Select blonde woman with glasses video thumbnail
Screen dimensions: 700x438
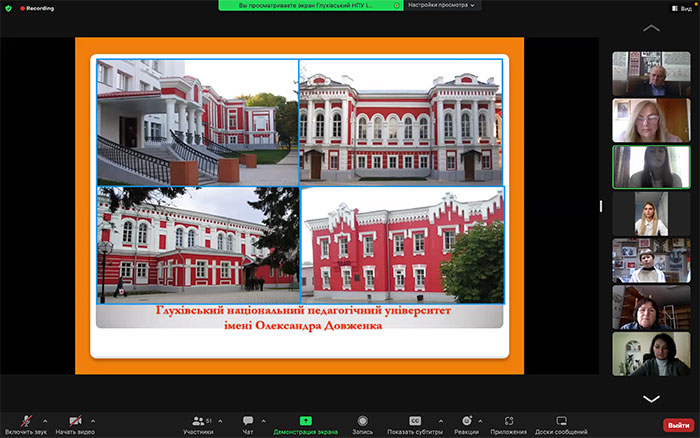651,120
